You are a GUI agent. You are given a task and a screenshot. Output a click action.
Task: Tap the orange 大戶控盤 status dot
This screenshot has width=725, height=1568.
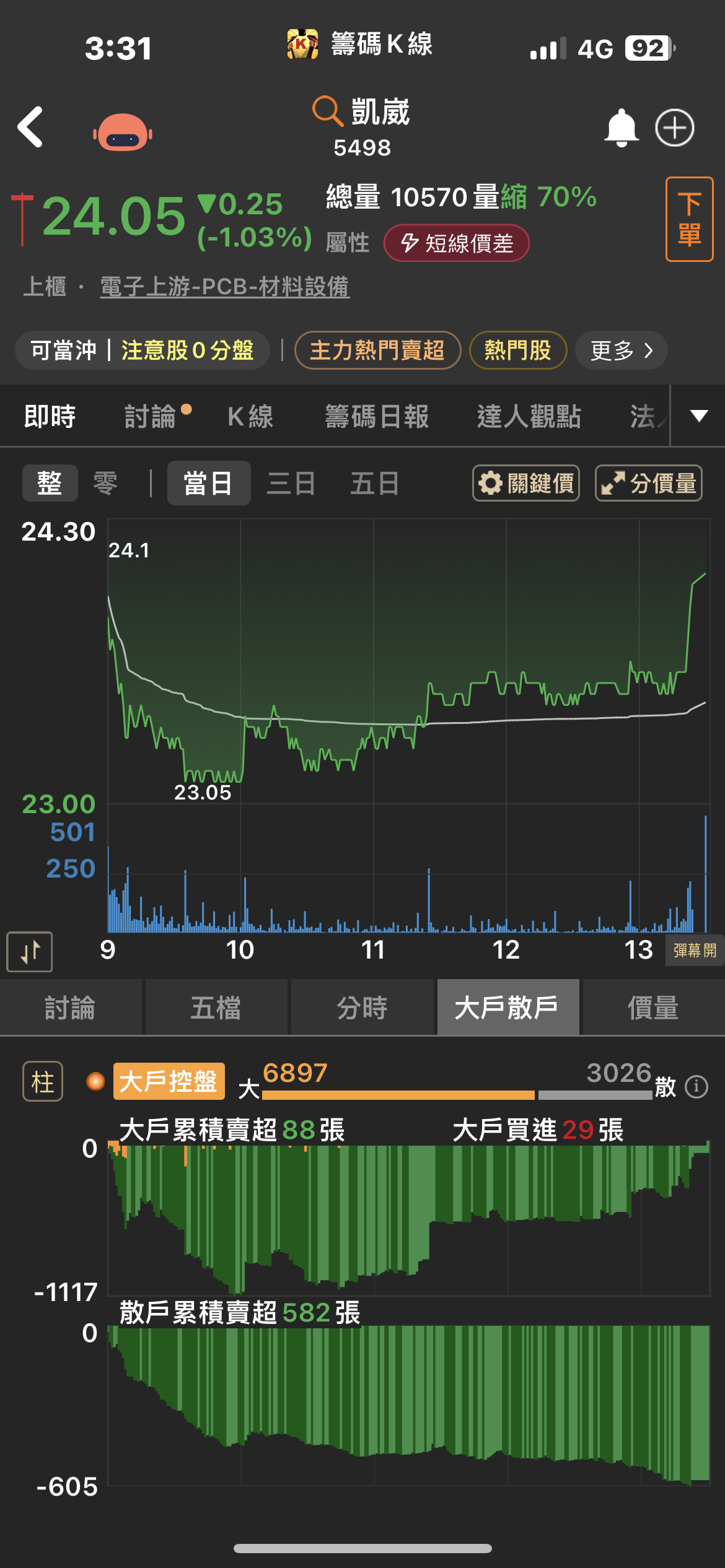click(x=95, y=1081)
